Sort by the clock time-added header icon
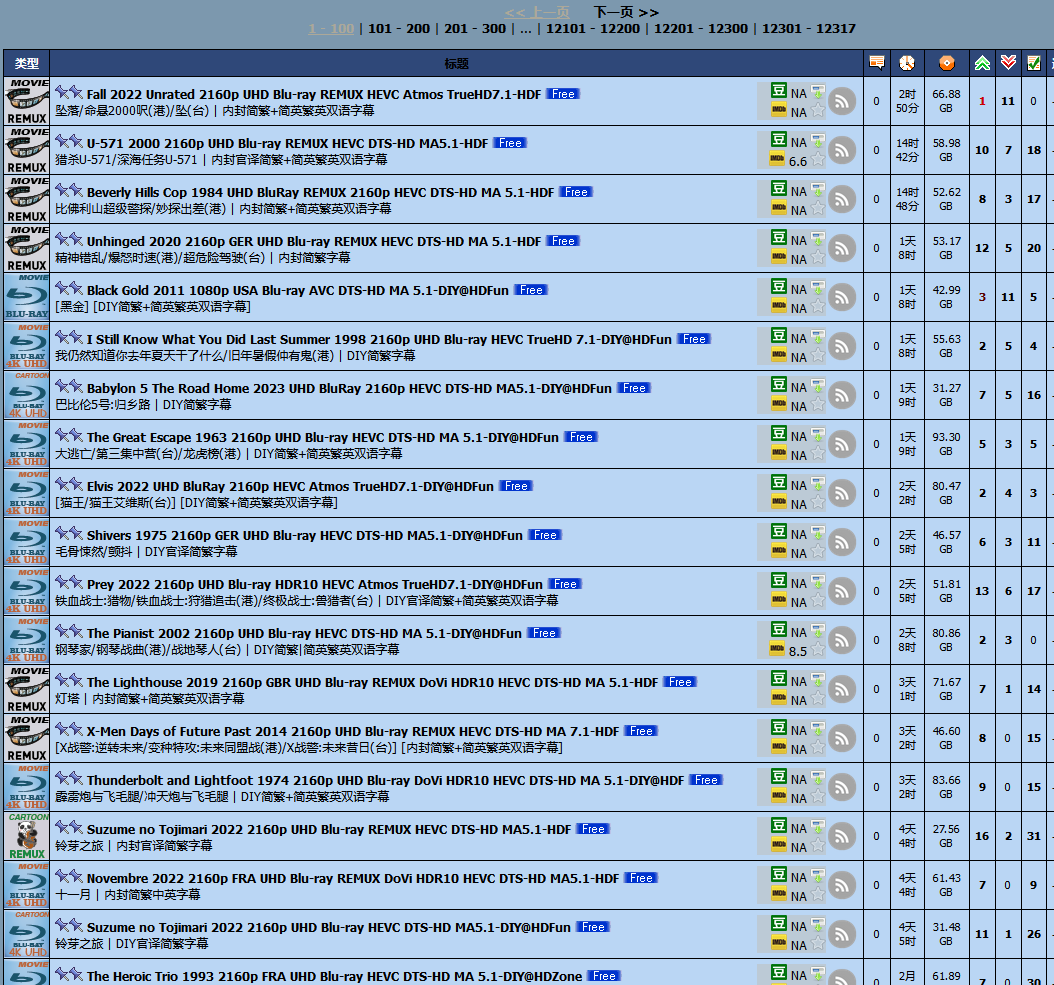The image size is (1054, 985). point(907,63)
